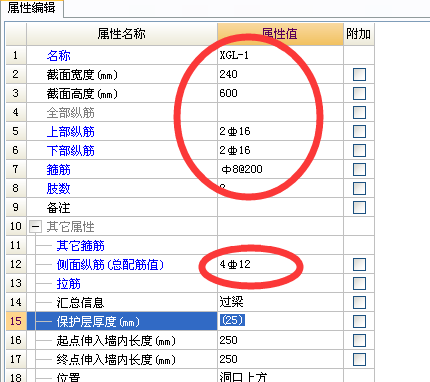Edit the 截面高度 value 600
The width and height of the screenshot is (430, 382).
tap(280, 93)
